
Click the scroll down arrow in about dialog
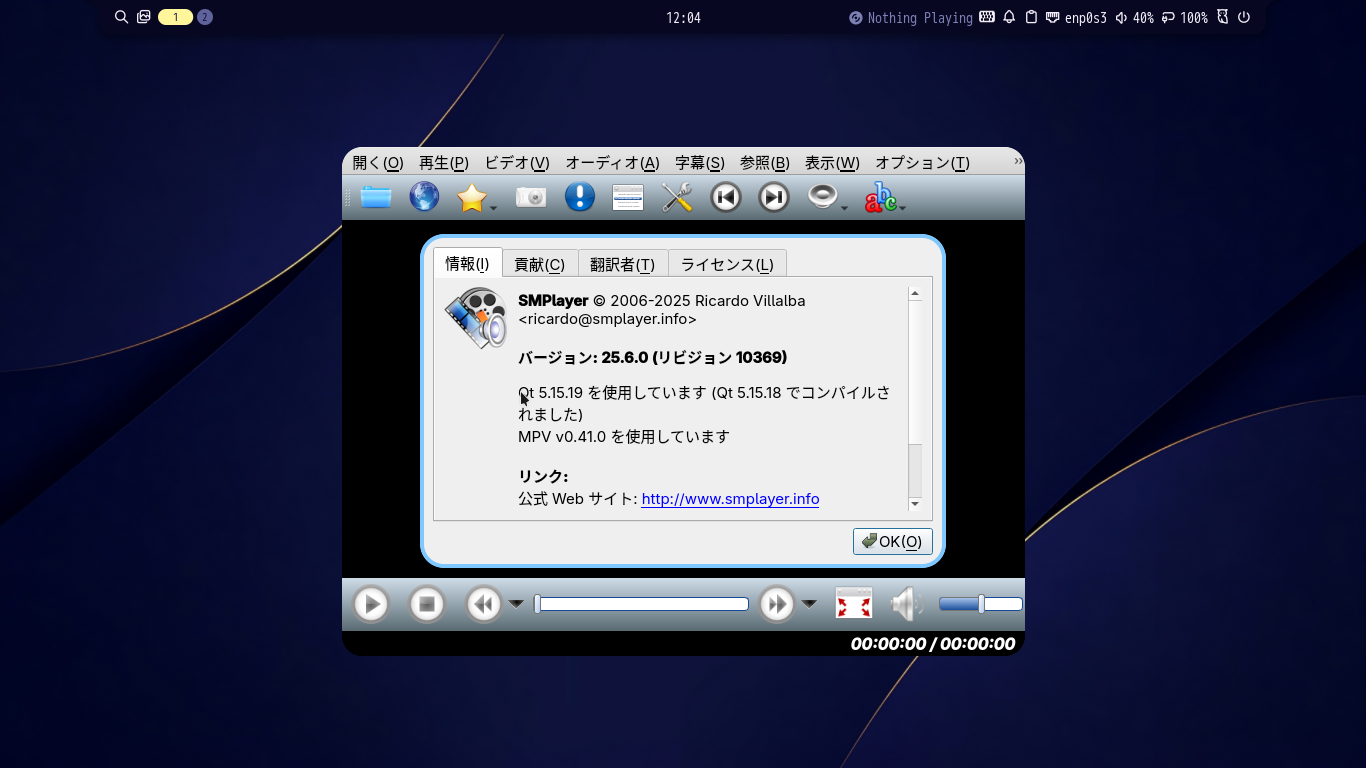click(914, 504)
